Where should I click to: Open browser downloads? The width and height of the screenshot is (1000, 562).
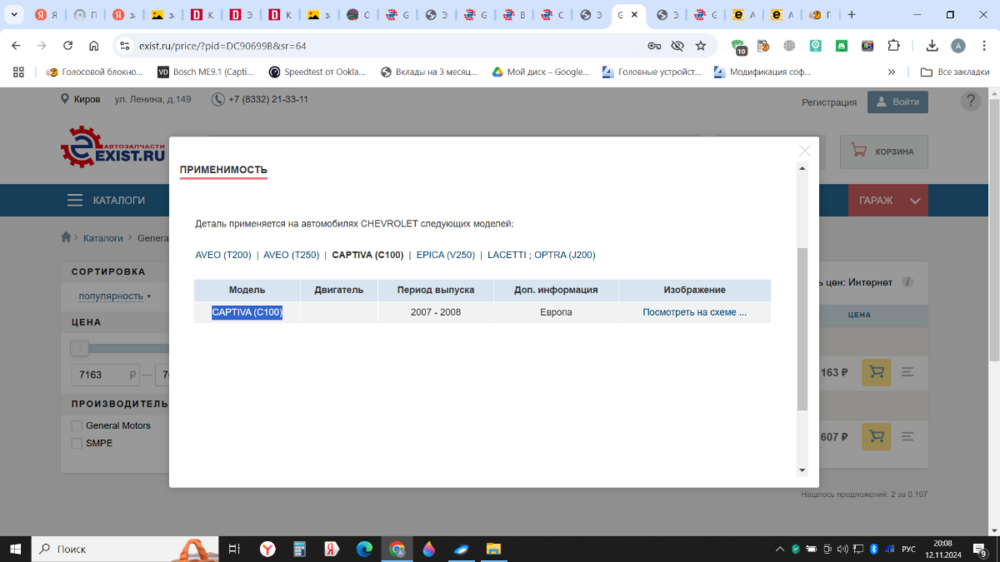(x=932, y=45)
